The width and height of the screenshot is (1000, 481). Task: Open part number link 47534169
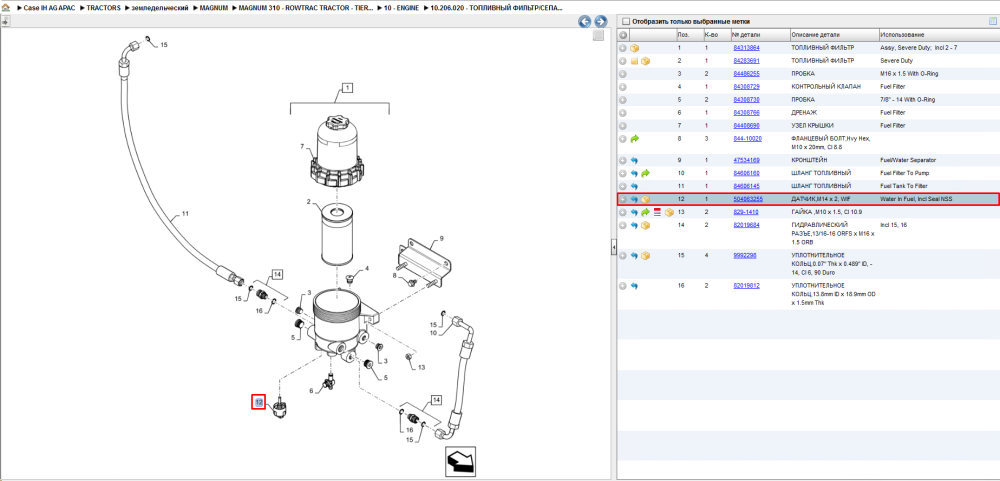coord(746,160)
